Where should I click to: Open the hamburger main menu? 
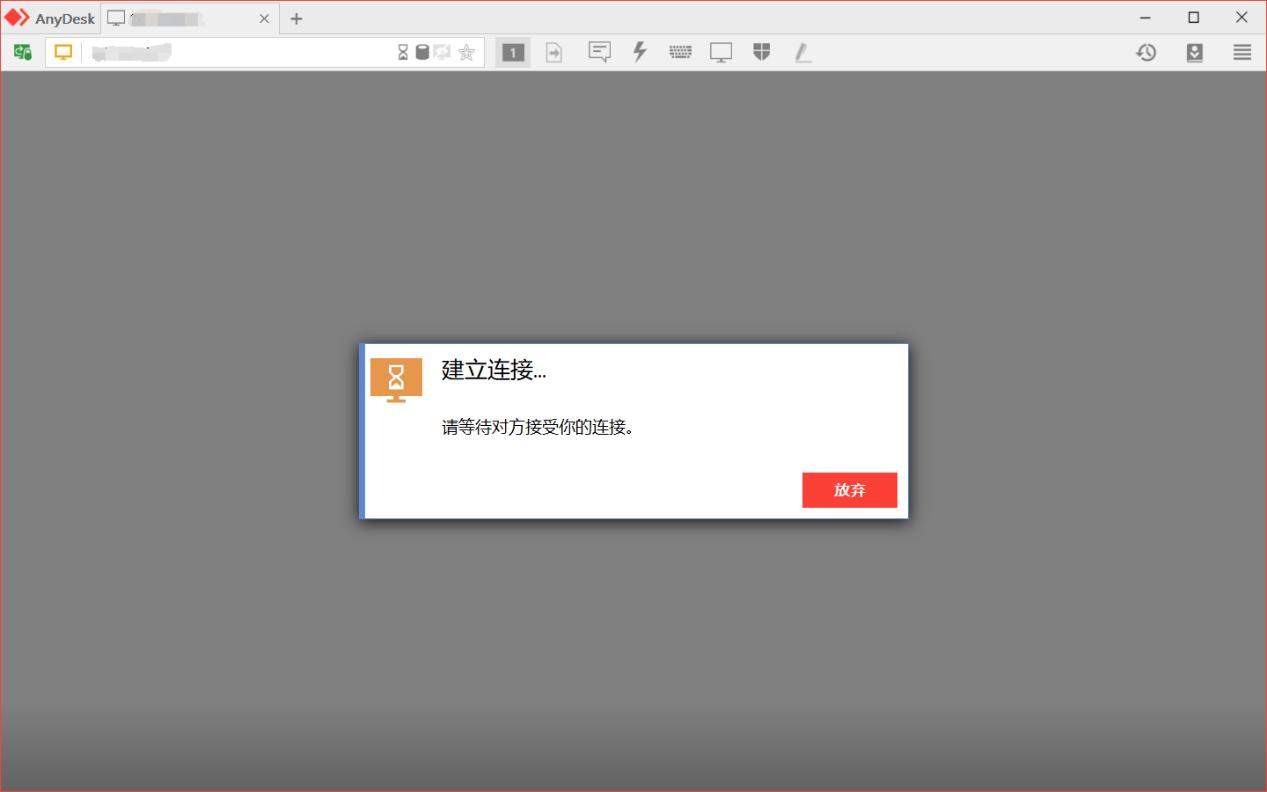coord(1241,52)
